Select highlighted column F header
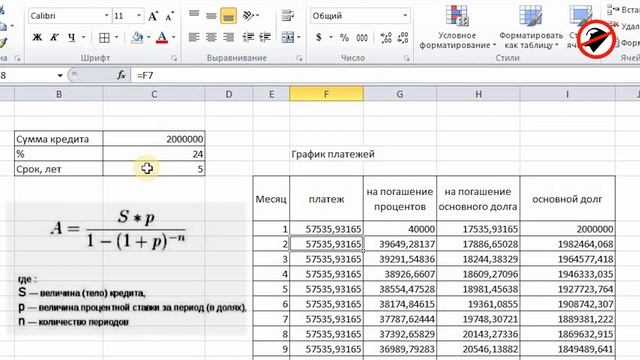 [x=326, y=94]
